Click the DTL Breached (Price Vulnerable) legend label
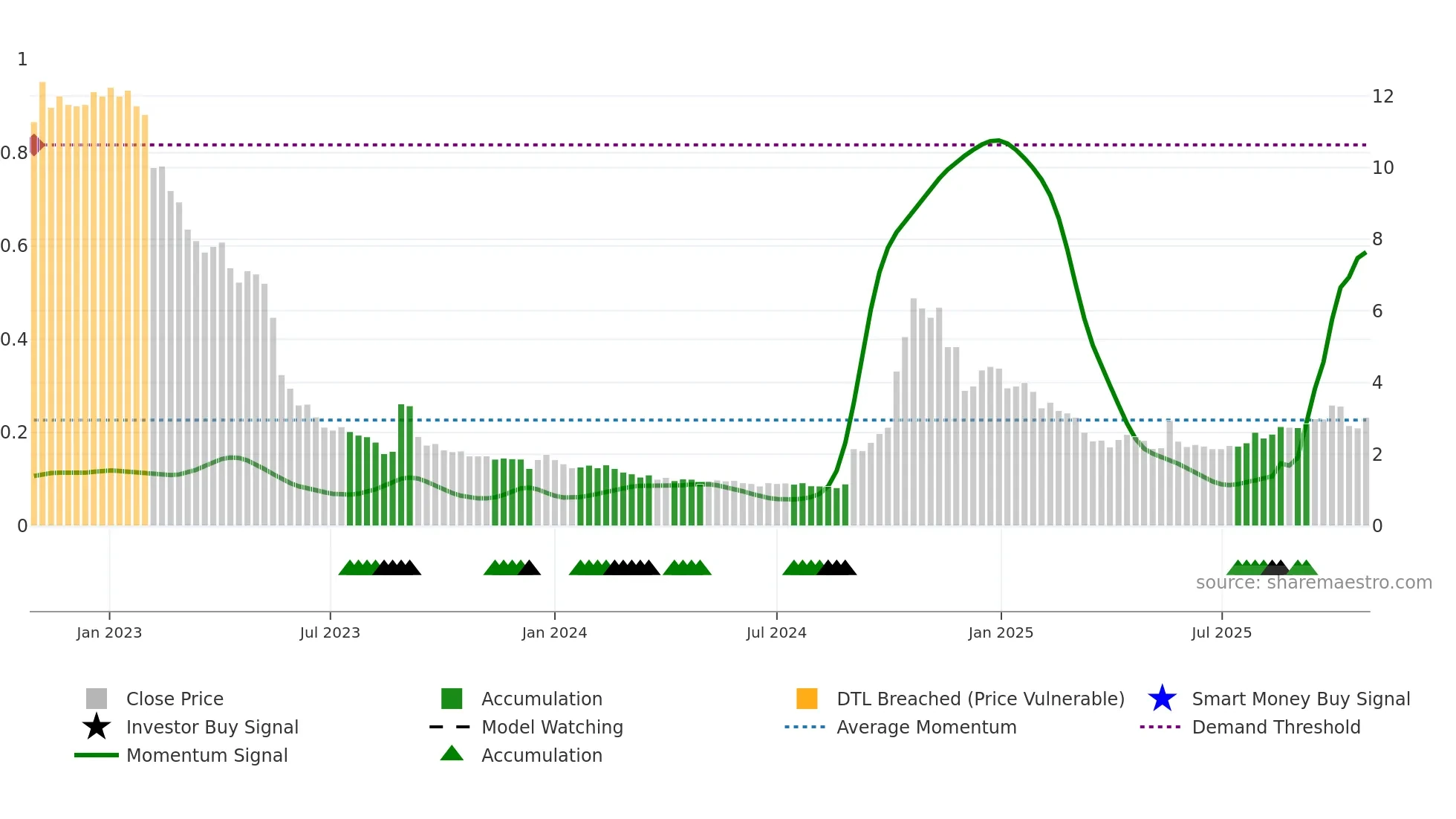1456x819 pixels. click(x=980, y=699)
